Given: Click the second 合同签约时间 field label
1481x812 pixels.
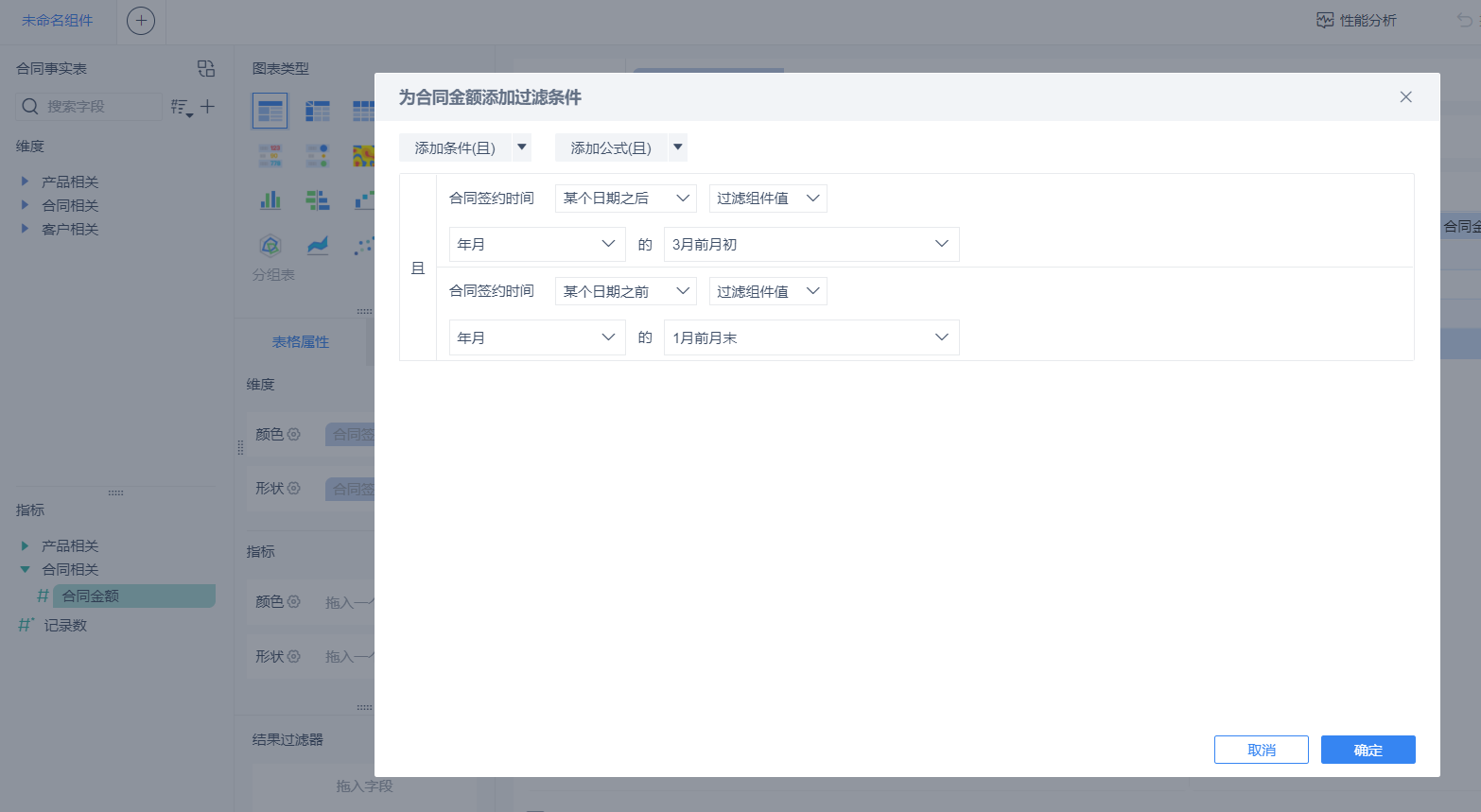Looking at the screenshot, I should [x=492, y=291].
